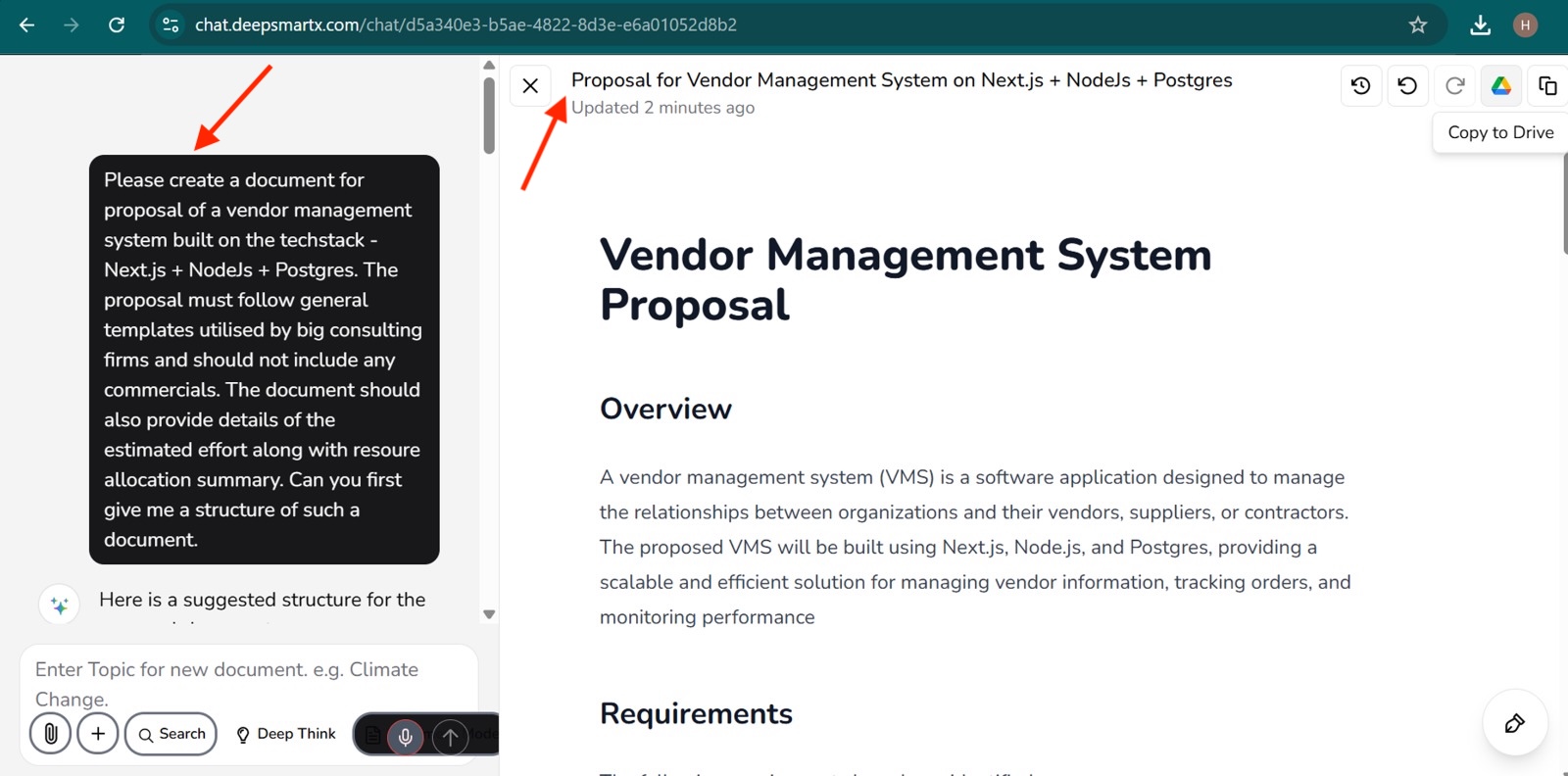Copy document content with the copy icon
The image size is (1568, 776).
(1547, 86)
